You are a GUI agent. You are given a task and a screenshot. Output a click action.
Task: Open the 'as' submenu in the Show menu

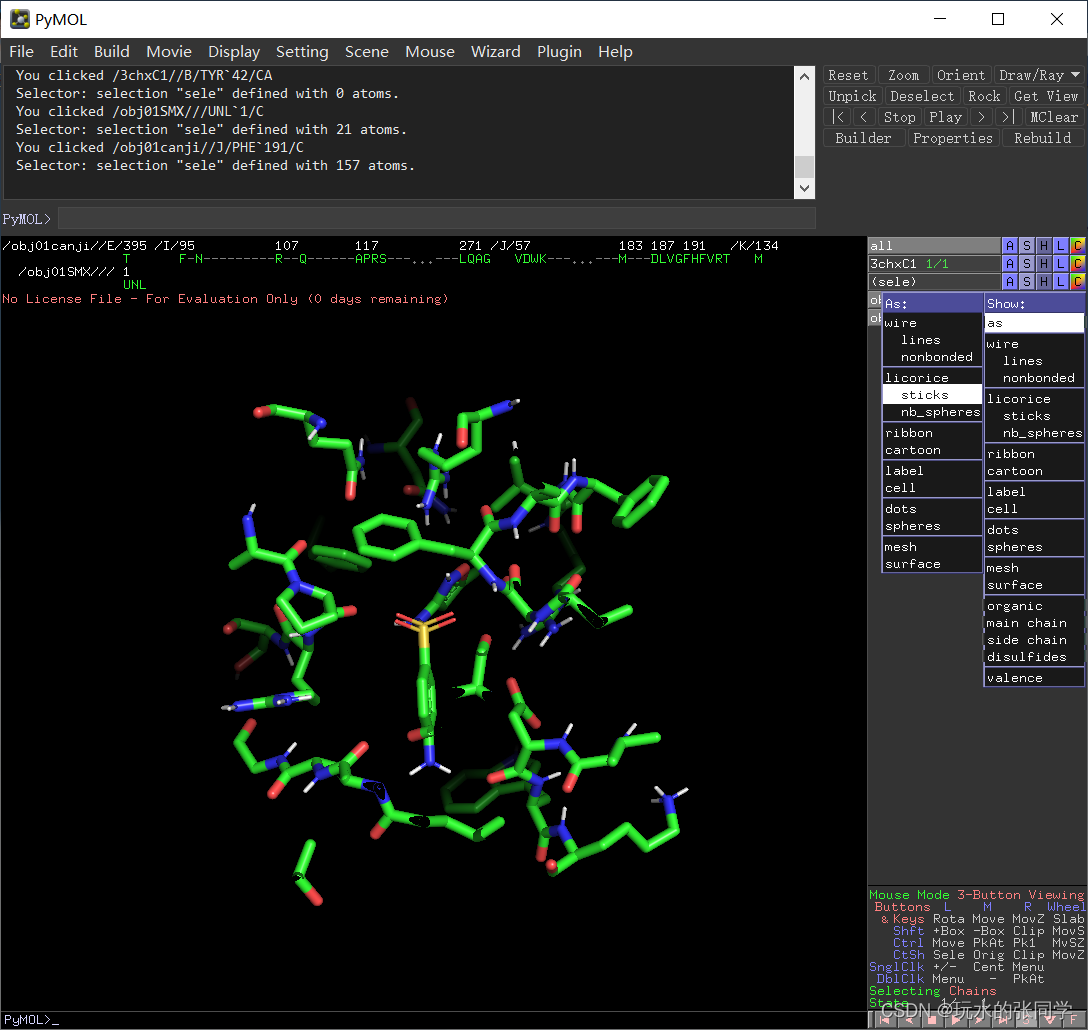pos(1034,323)
